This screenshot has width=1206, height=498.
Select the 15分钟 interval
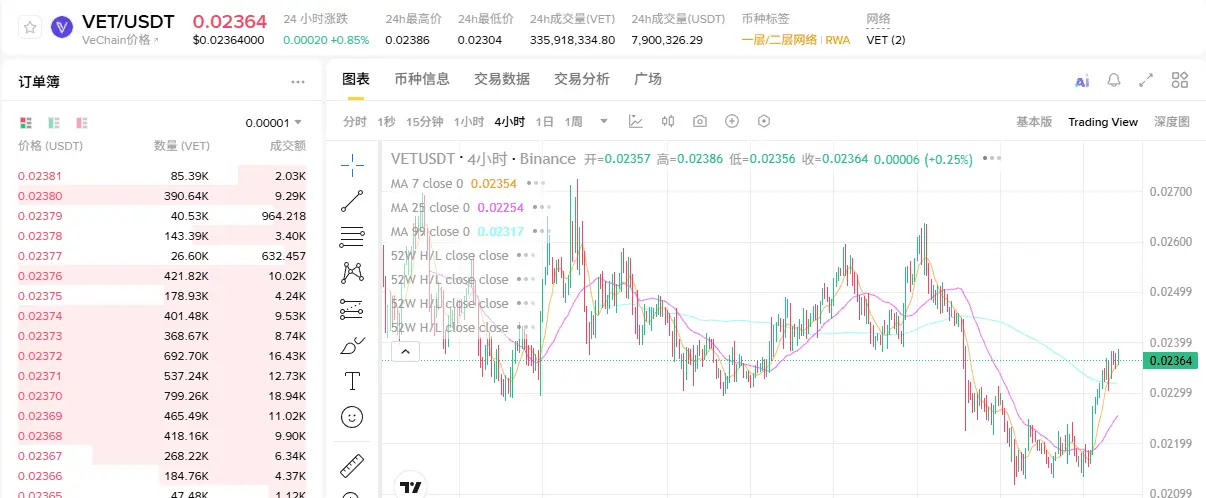(424, 121)
